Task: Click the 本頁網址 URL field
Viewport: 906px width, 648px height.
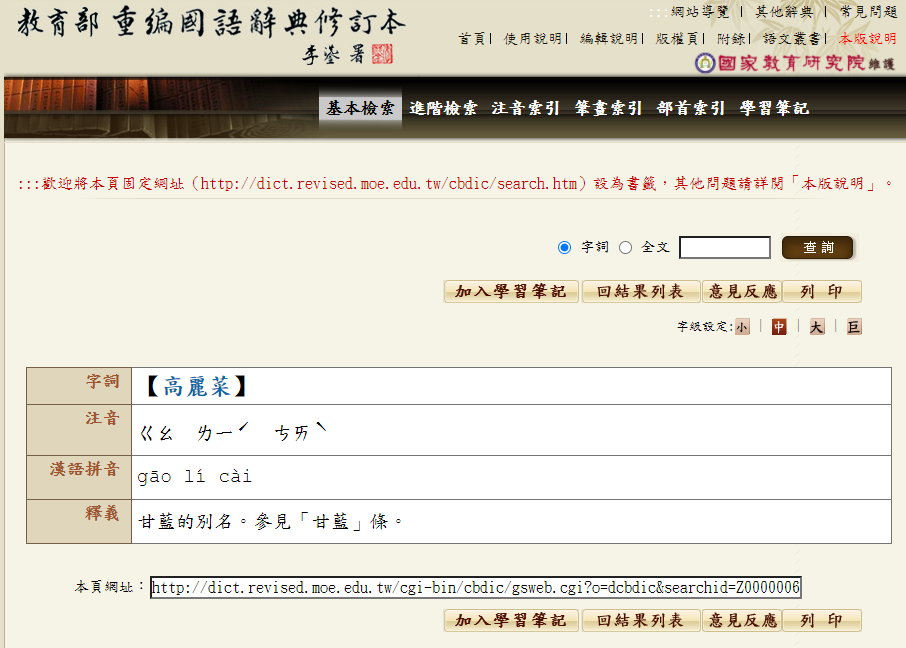Action: (476, 587)
